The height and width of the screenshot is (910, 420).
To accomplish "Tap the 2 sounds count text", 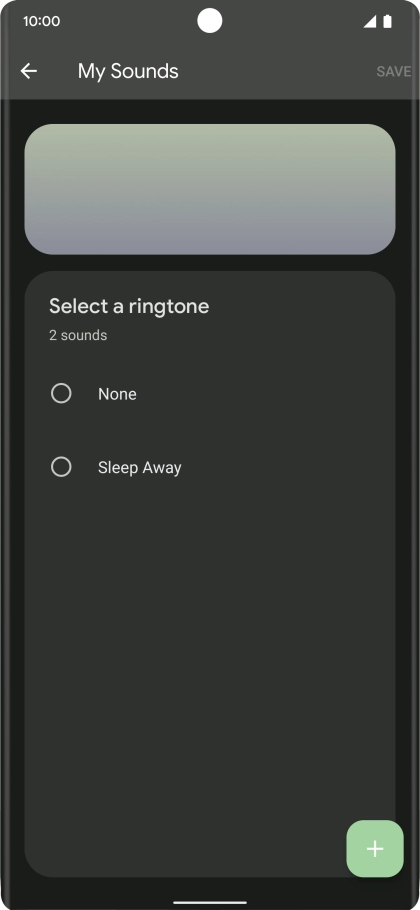I will coord(78,335).
